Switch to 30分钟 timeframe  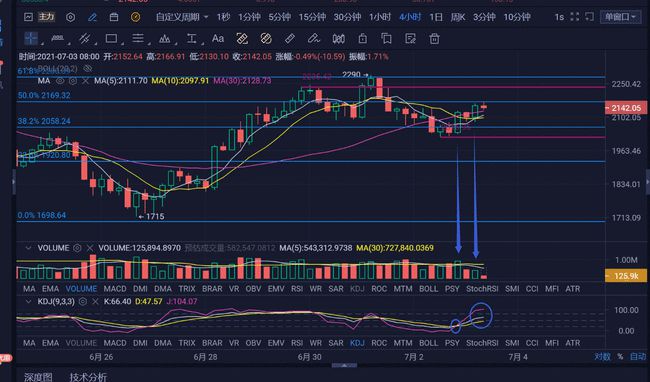coord(347,17)
